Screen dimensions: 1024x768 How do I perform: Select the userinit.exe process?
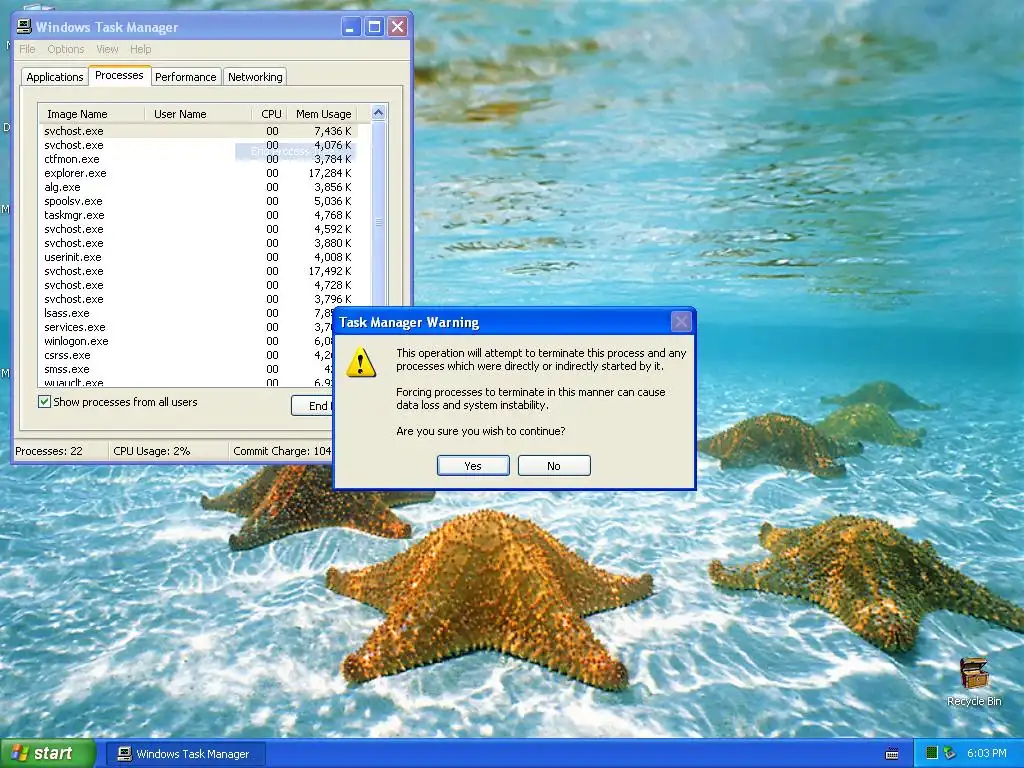coord(198,257)
